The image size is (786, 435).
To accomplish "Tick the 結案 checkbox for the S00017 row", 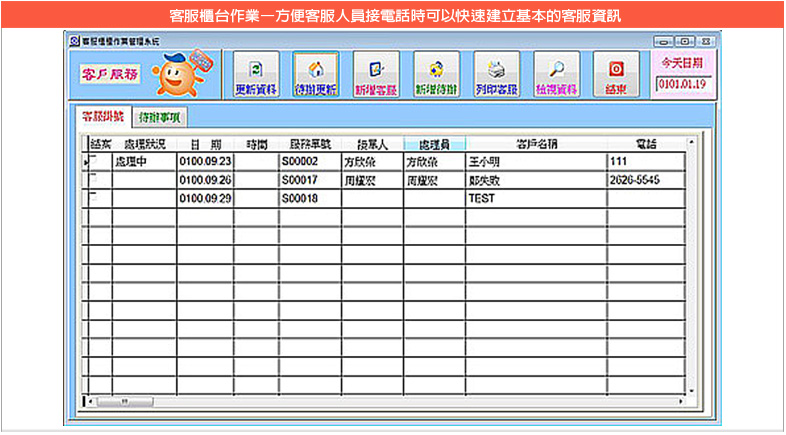I will click(x=95, y=179).
